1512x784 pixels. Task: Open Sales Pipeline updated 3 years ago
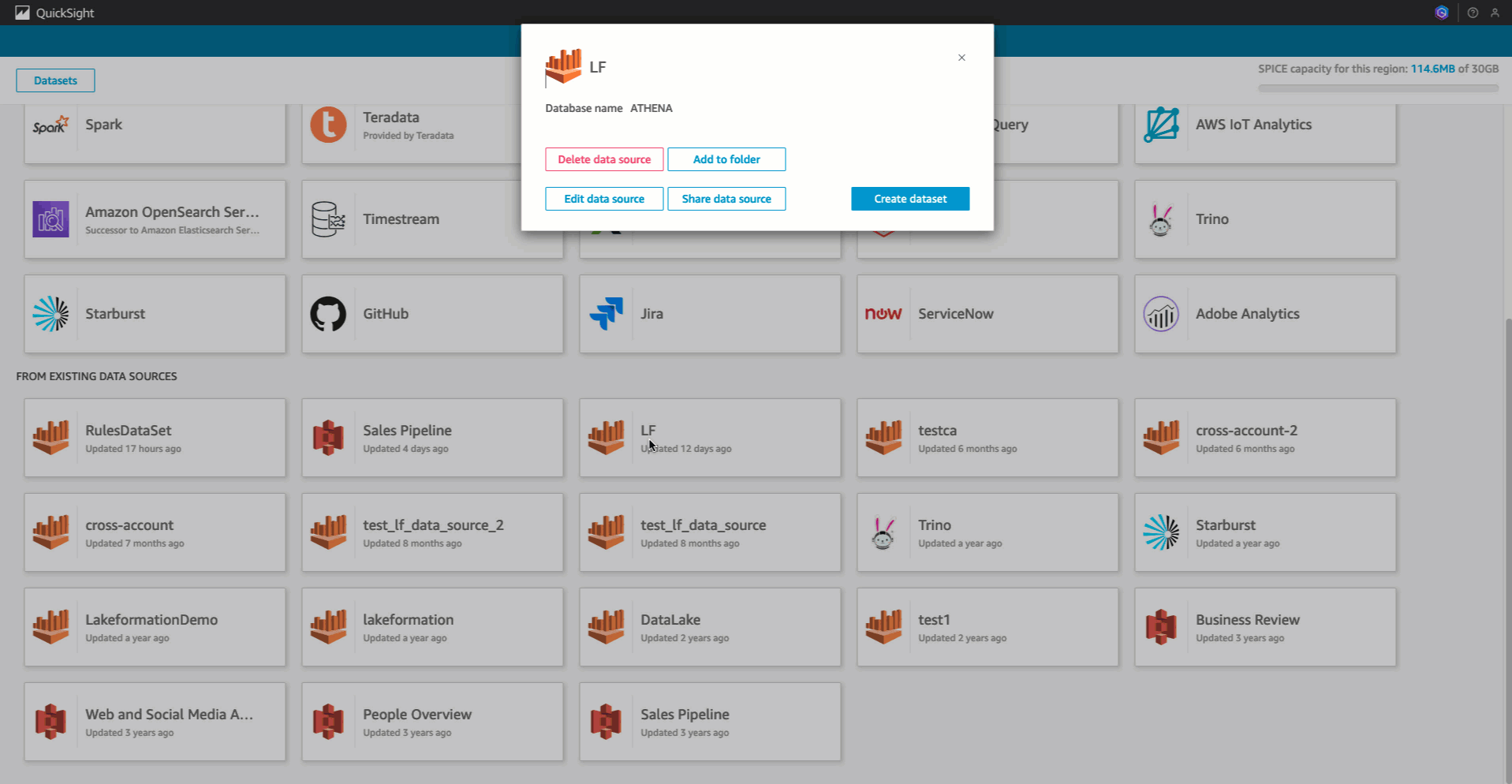(710, 722)
